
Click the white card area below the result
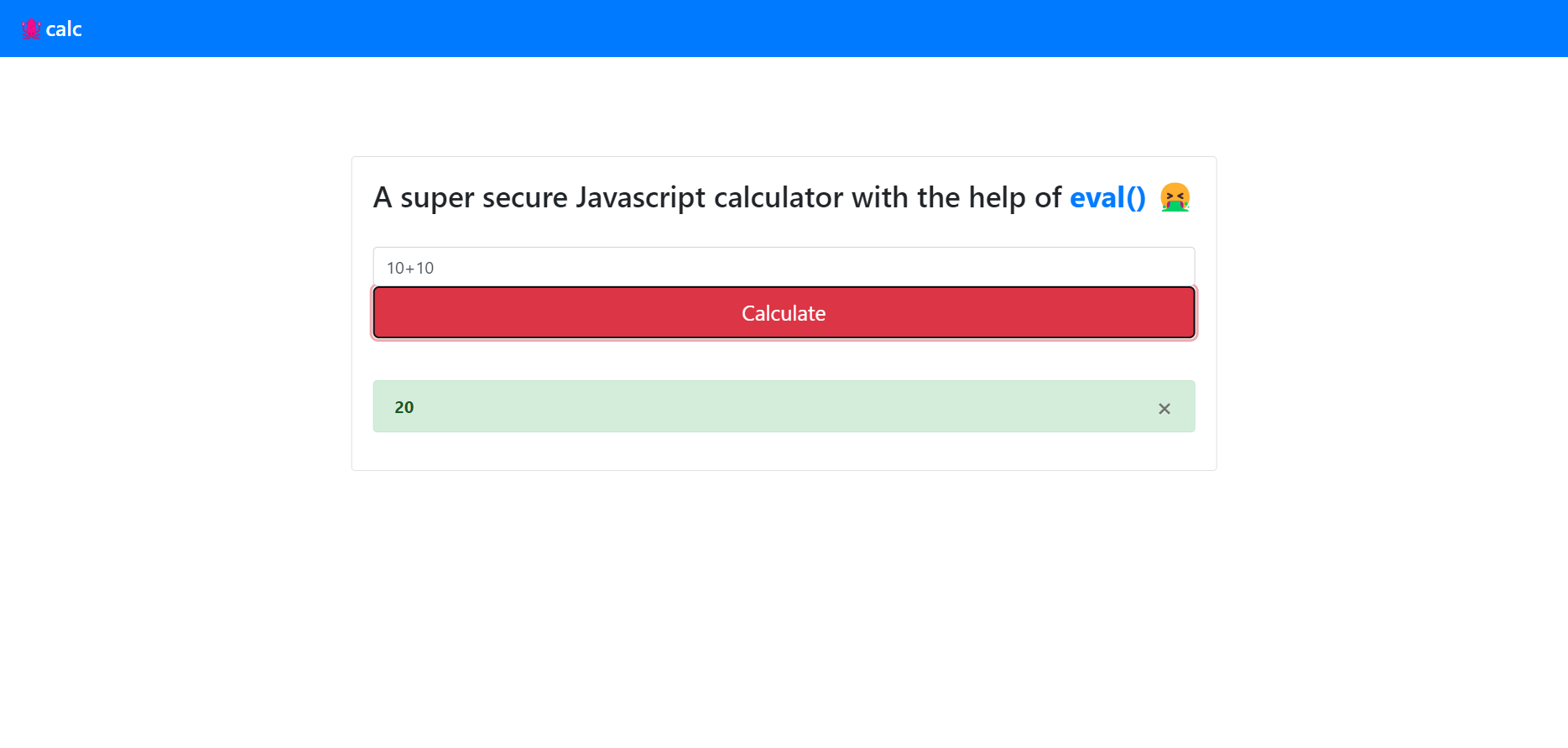click(784, 452)
